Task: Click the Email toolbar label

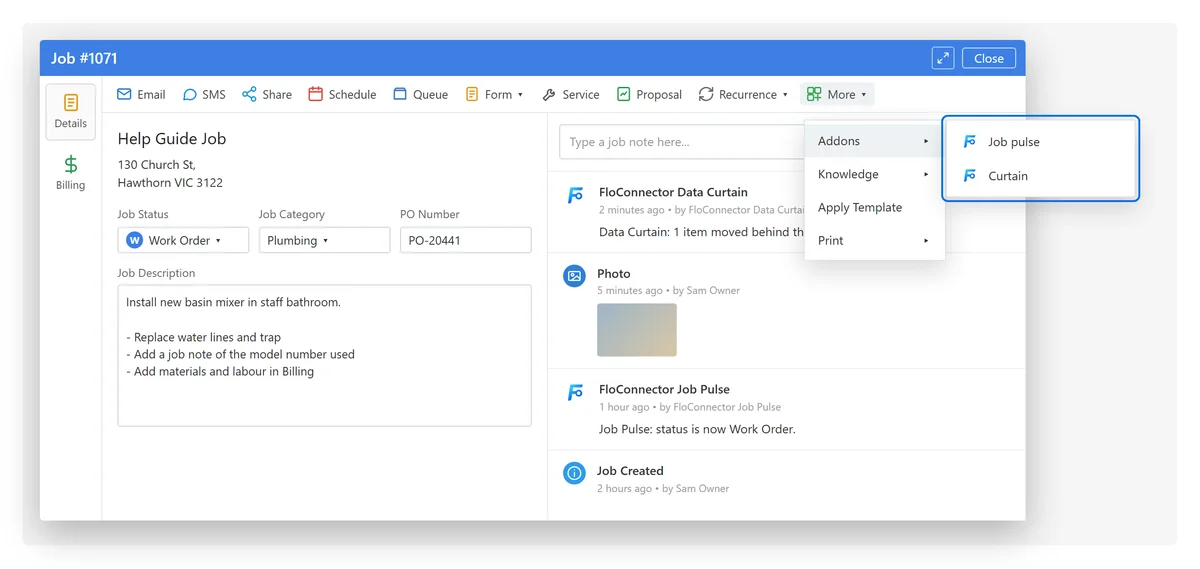Action: pos(151,95)
